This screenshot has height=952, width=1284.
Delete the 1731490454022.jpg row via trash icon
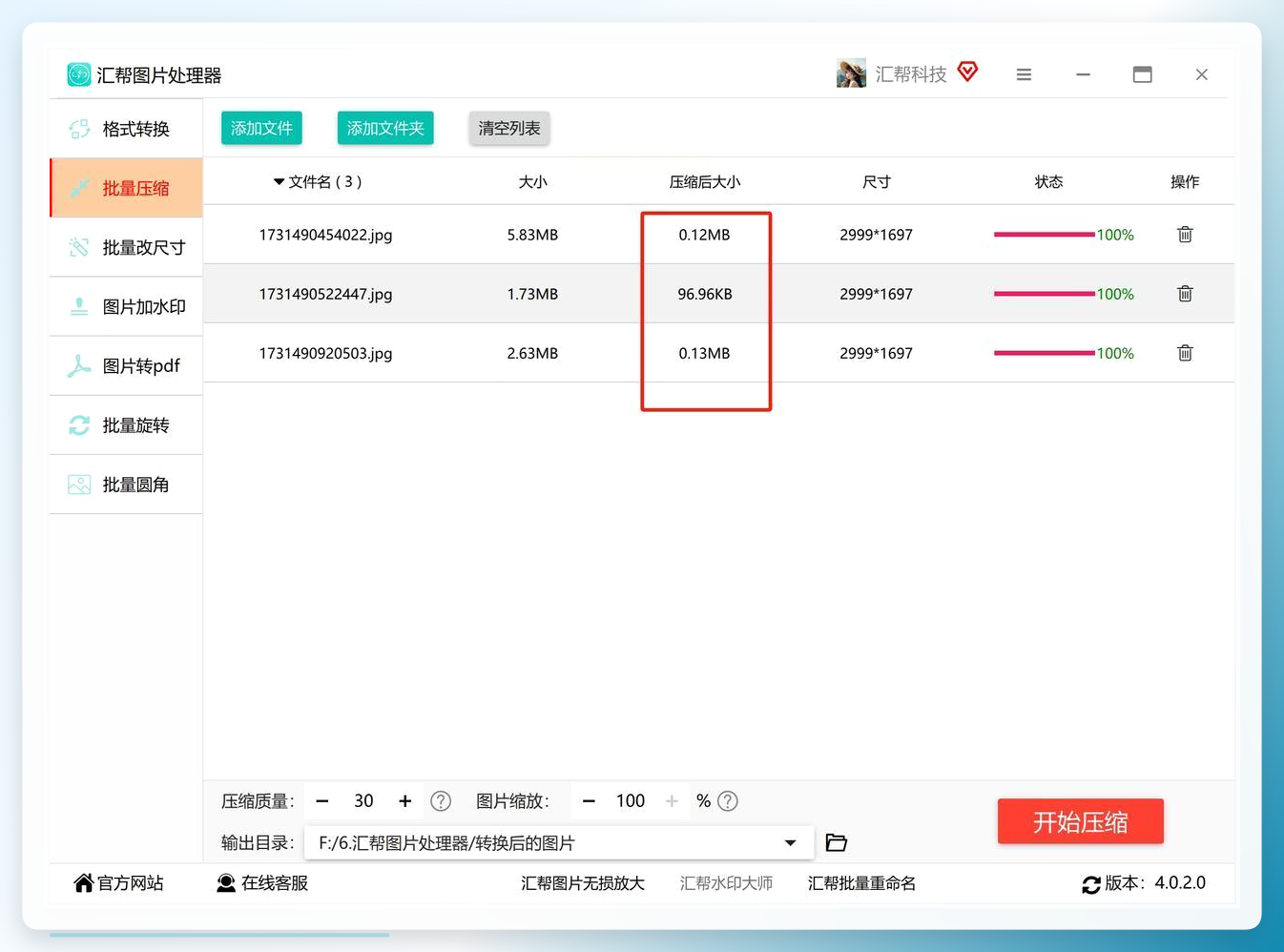pos(1185,235)
